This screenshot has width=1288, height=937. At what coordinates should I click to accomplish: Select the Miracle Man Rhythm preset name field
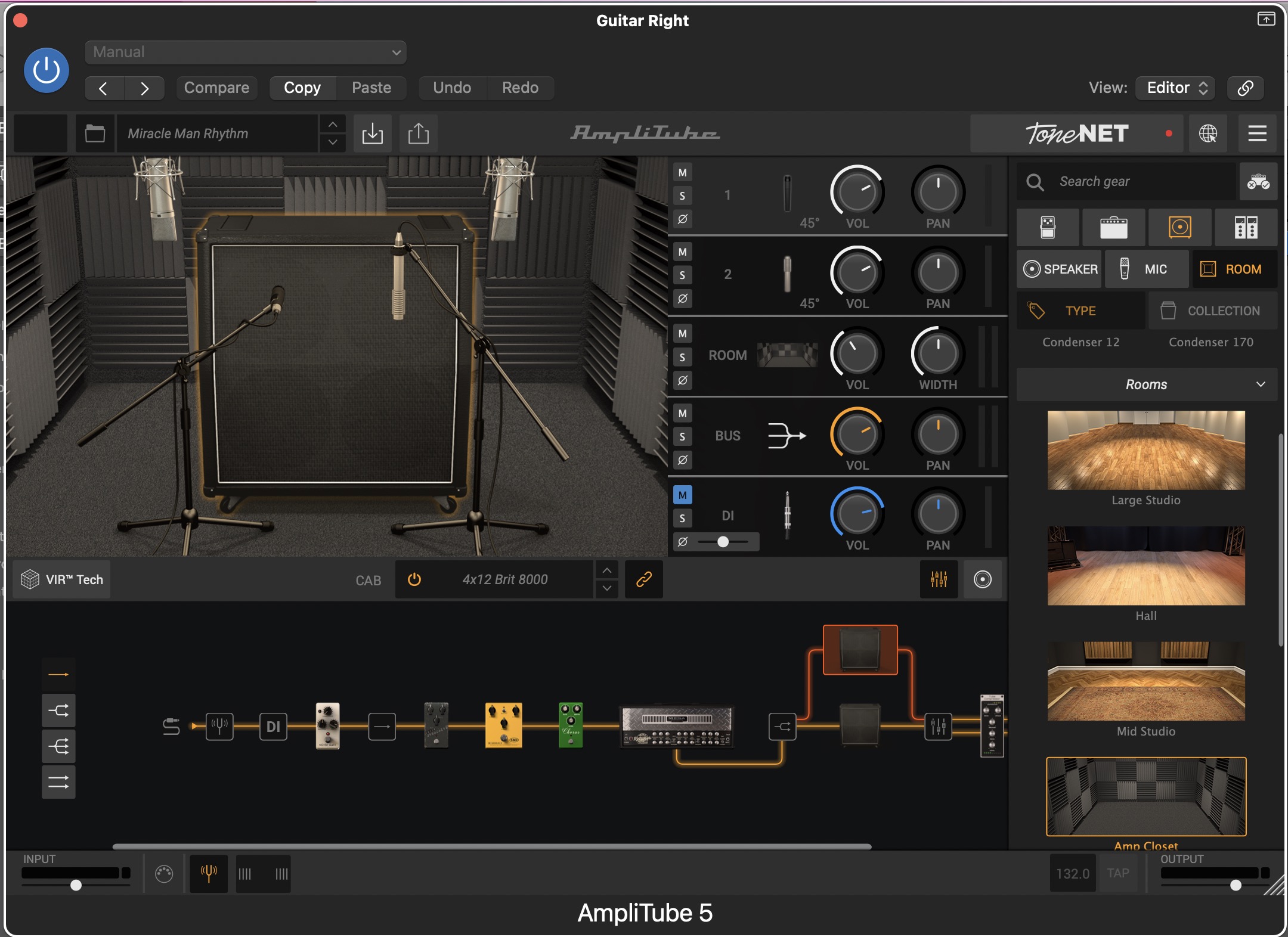pyautogui.click(x=218, y=134)
